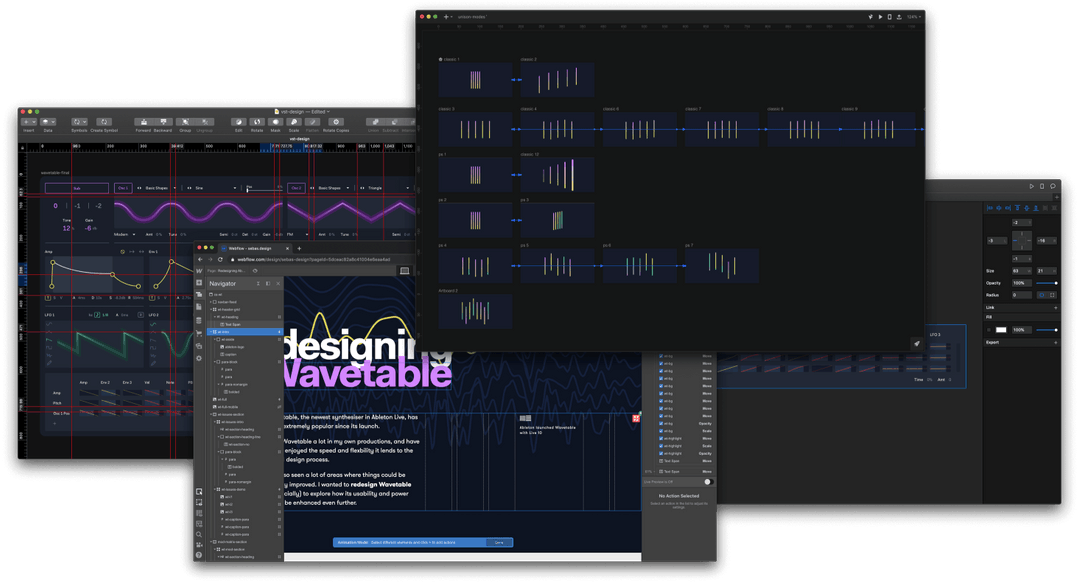Click the Rotate Copies toolbar icon
The height and width of the screenshot is (582, 1080).
335,123
